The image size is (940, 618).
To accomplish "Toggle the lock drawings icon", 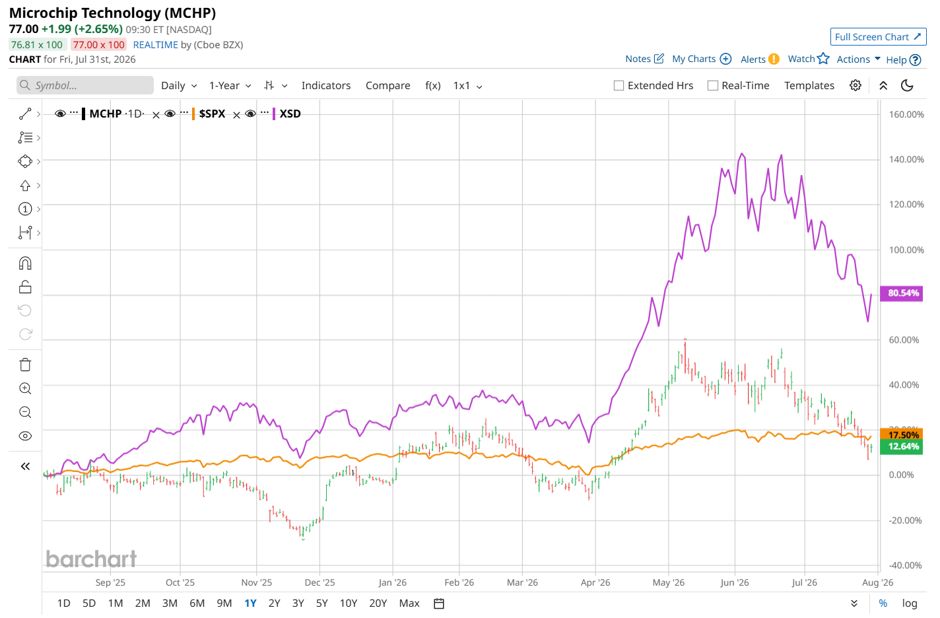I will [25, 287].
